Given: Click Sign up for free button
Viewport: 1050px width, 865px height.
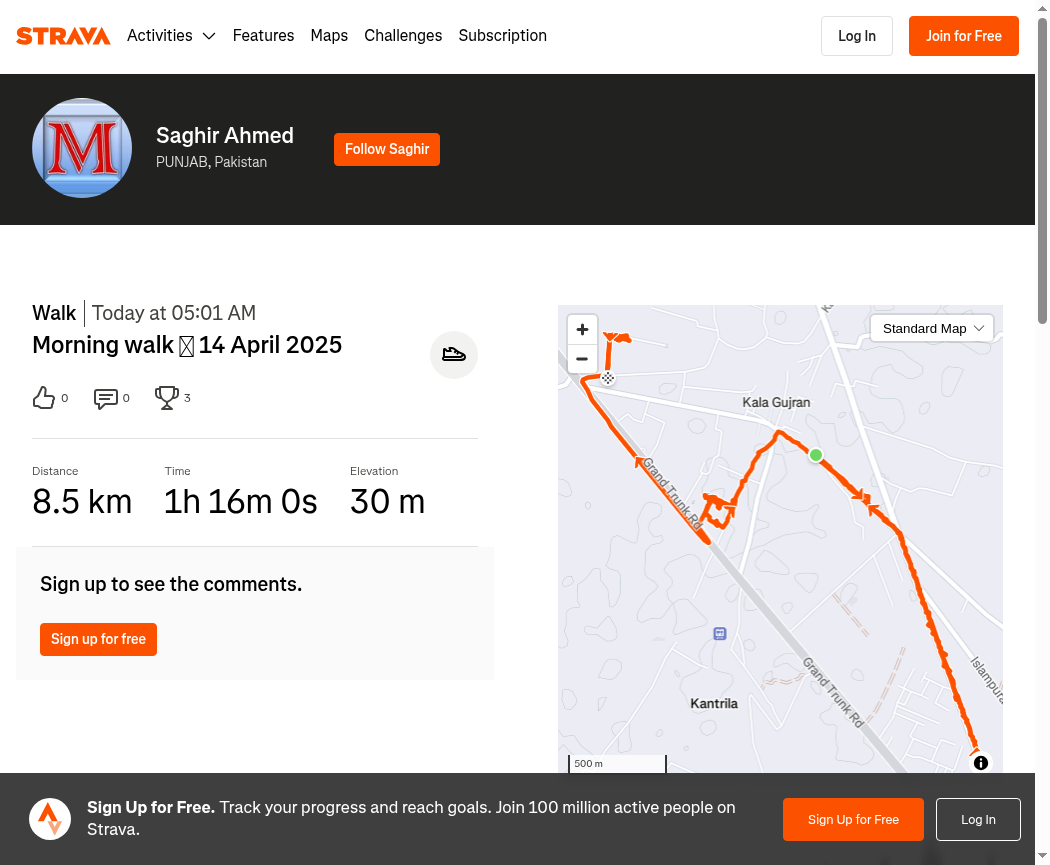Looking at the screenshot, I should click(x=98, y=639).
